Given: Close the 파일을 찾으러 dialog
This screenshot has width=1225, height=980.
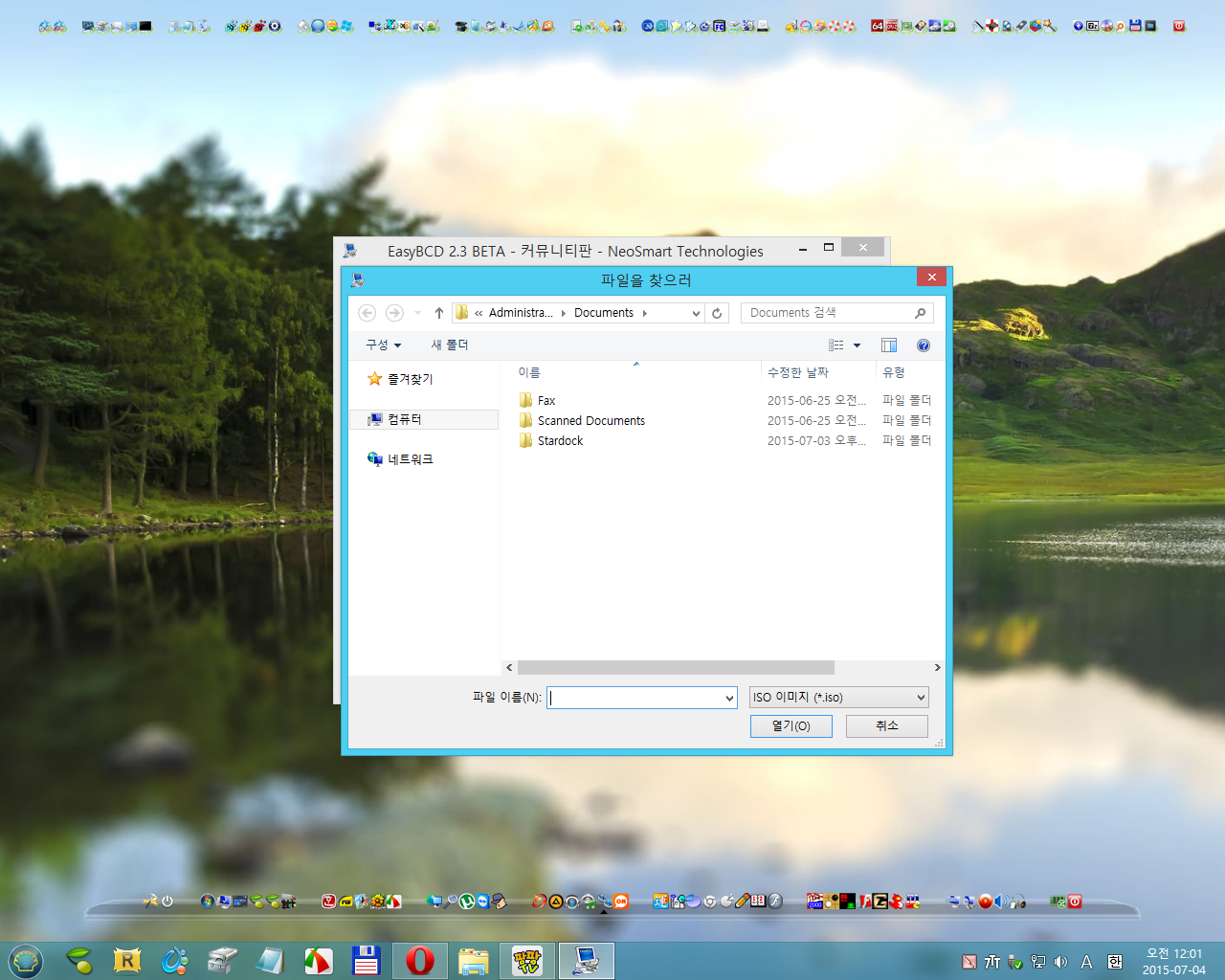Looking at the screenshot, I should click(931, 277).
